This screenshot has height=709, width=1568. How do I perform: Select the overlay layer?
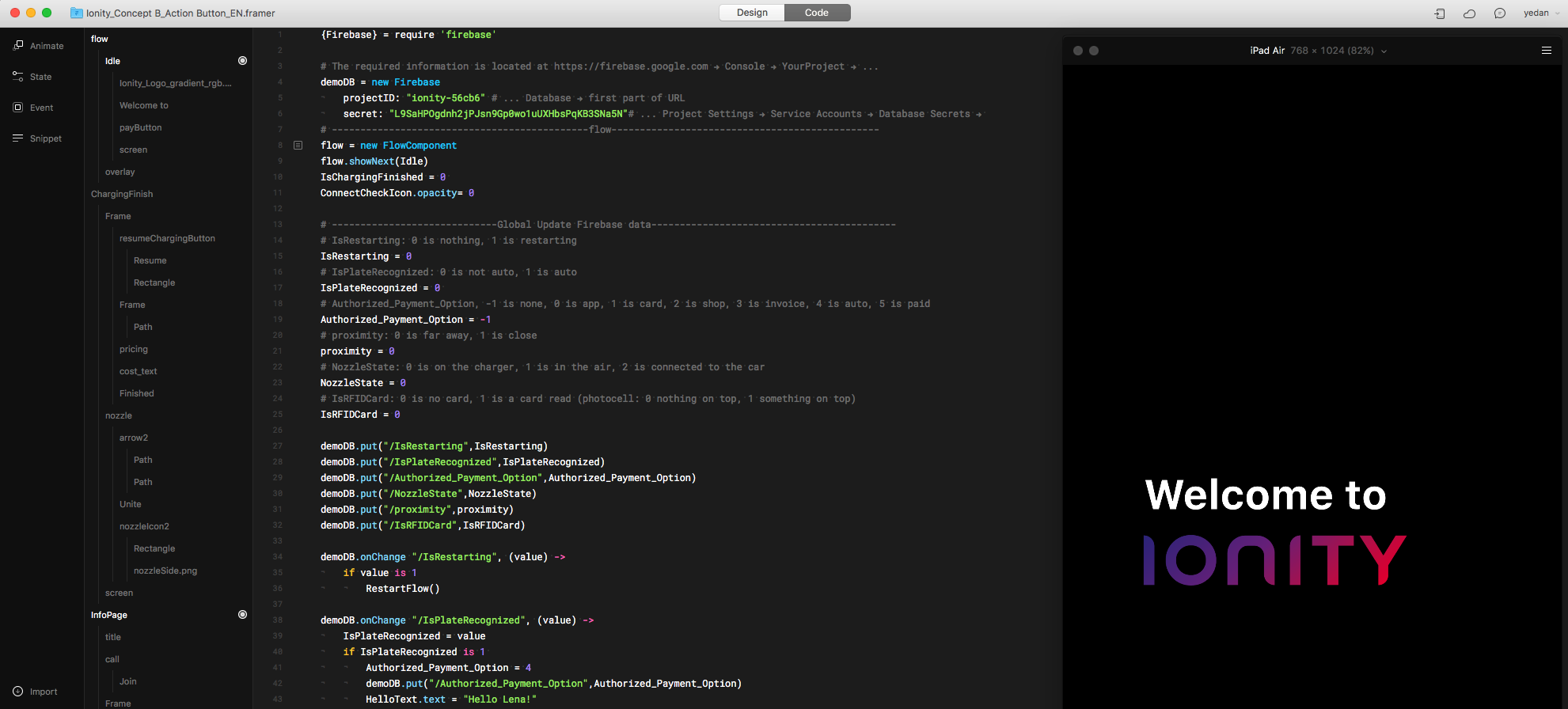click(x=120, y=172)
